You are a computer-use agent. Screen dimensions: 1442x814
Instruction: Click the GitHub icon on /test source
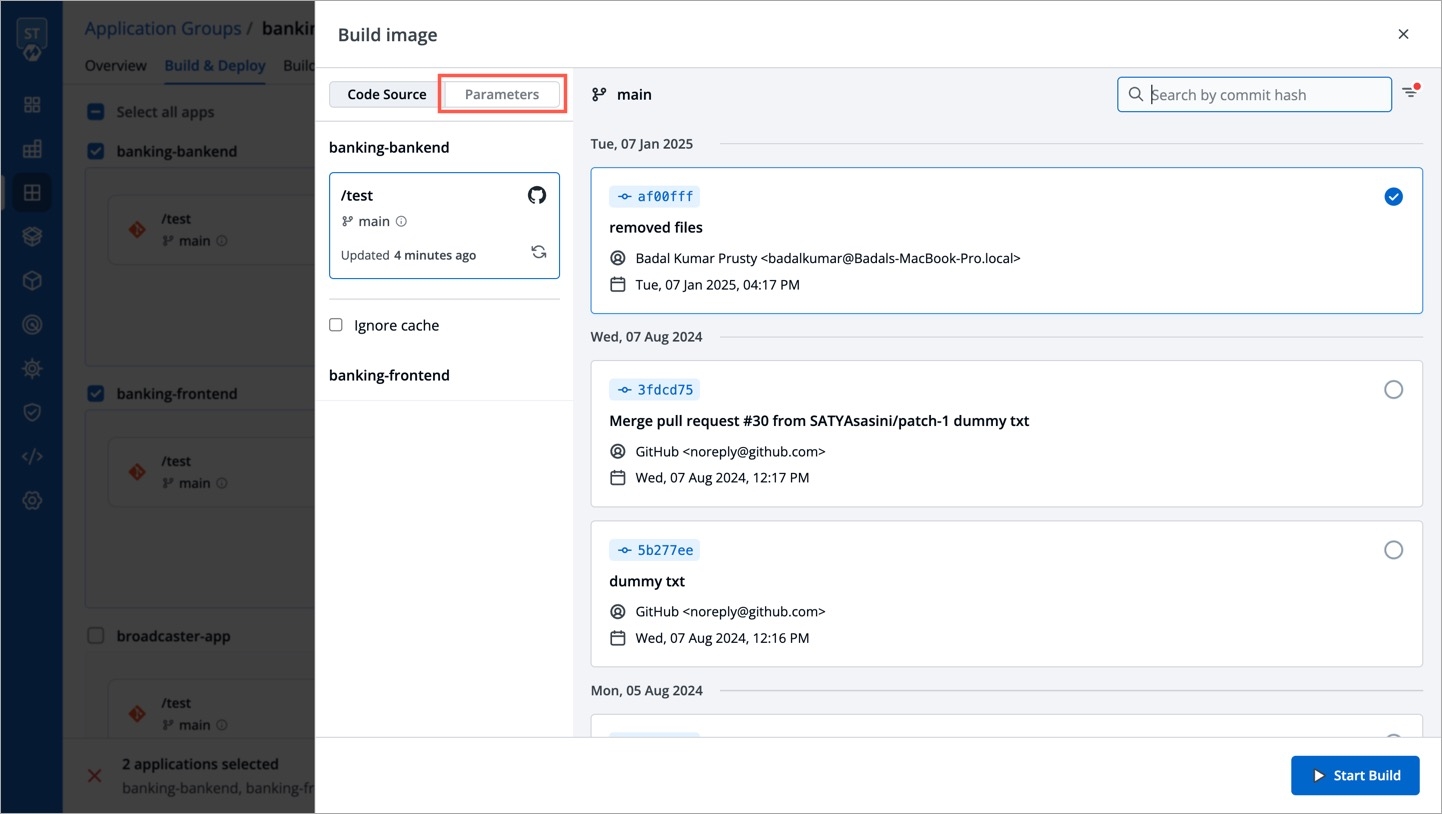(x=537, y=195)
